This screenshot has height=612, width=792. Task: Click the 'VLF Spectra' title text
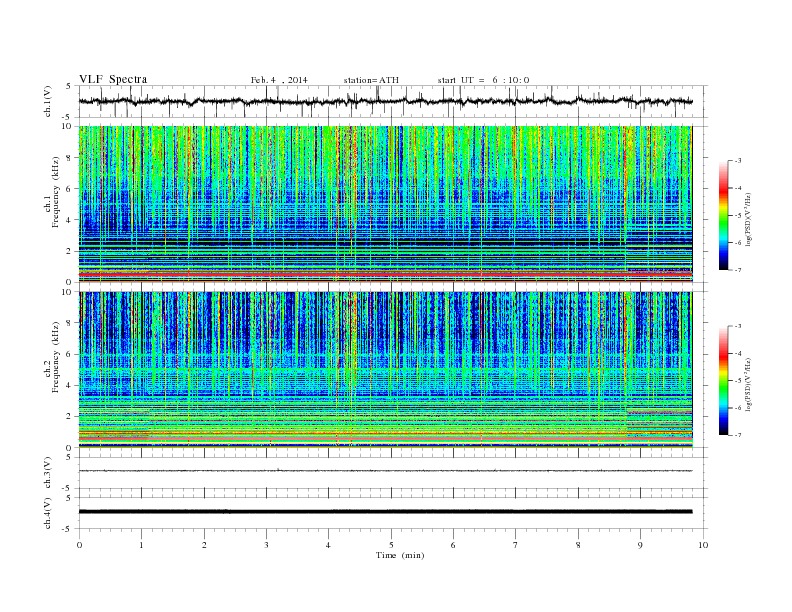tap(113, 79)
